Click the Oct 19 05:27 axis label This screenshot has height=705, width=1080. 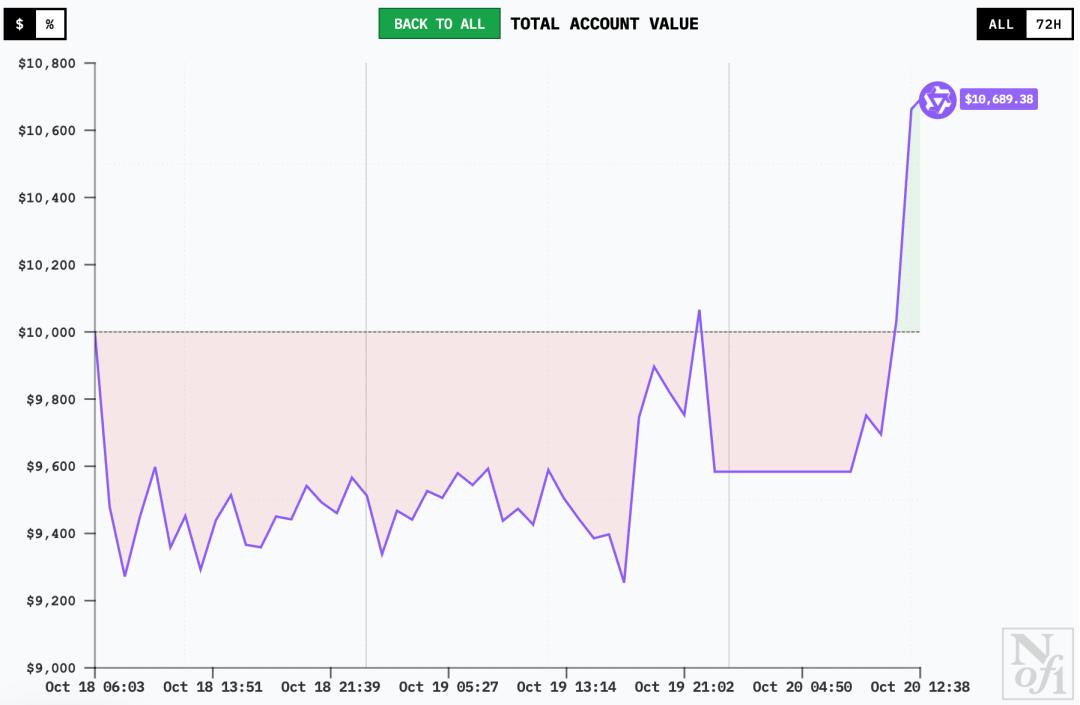(448, 687)
